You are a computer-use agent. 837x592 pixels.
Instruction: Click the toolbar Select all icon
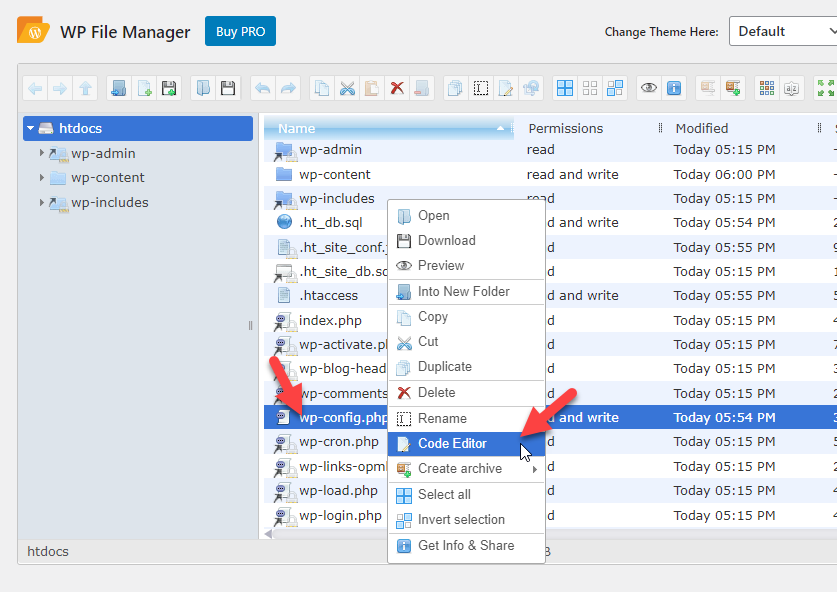click(565, 88)
